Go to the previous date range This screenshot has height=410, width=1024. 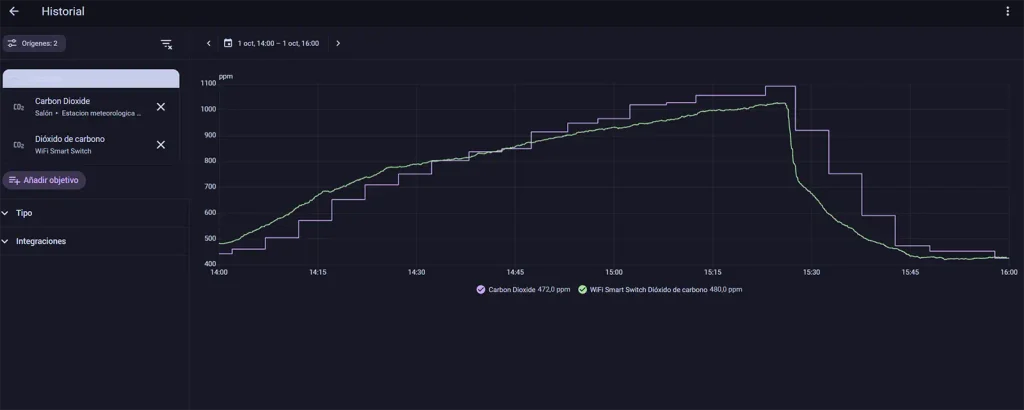(x=208, y=43)
